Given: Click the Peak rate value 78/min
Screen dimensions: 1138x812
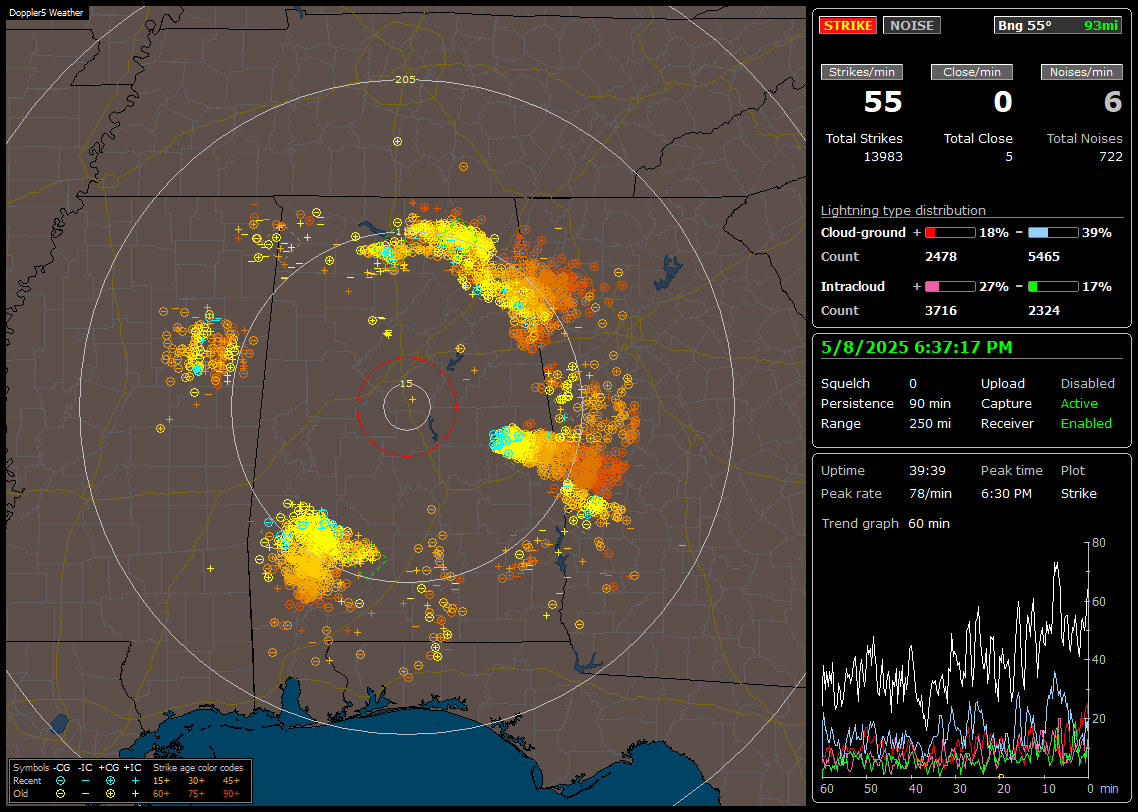Looking at the screenshot, I should (930, 493).
